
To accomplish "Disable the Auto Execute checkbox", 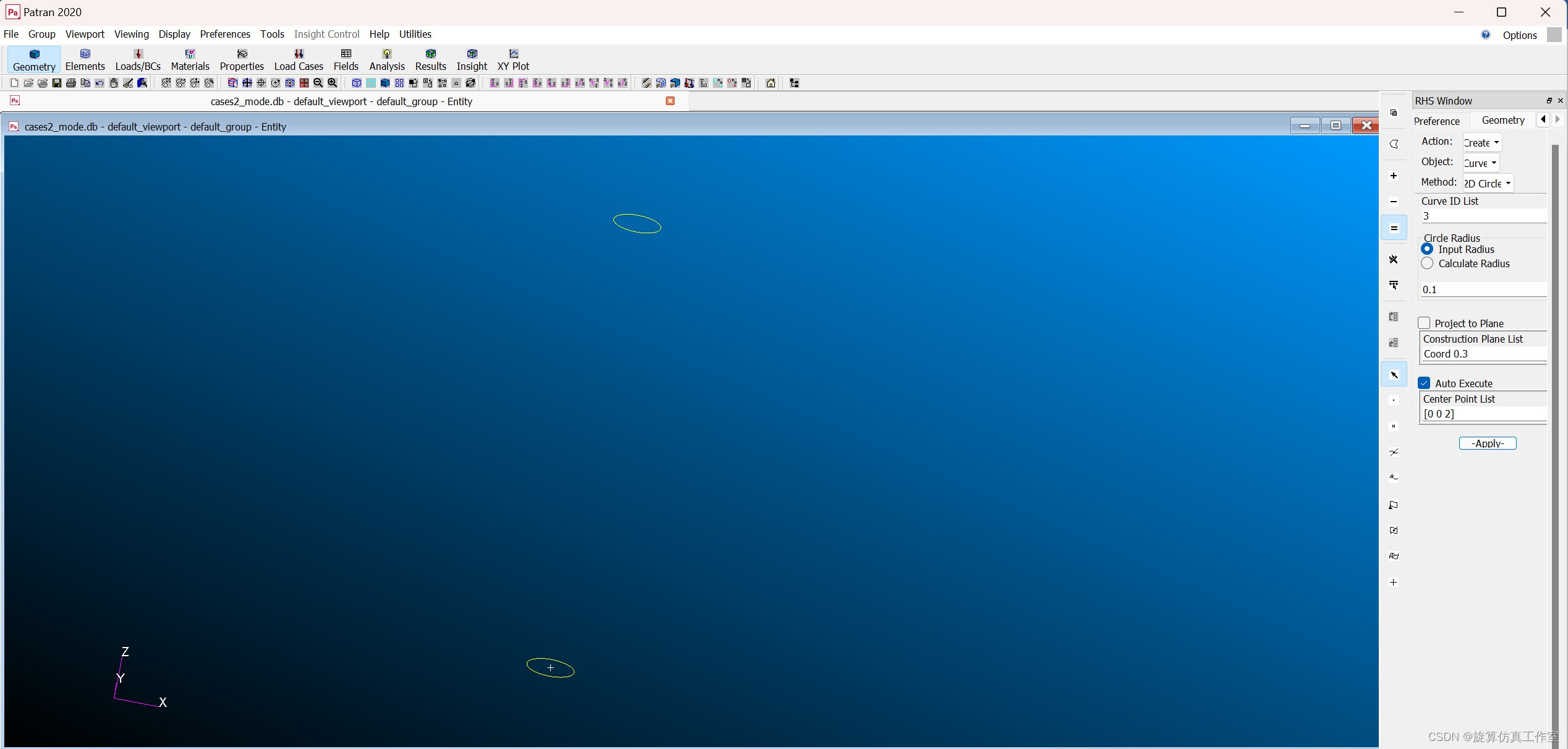I will [x=1425, y=383].
